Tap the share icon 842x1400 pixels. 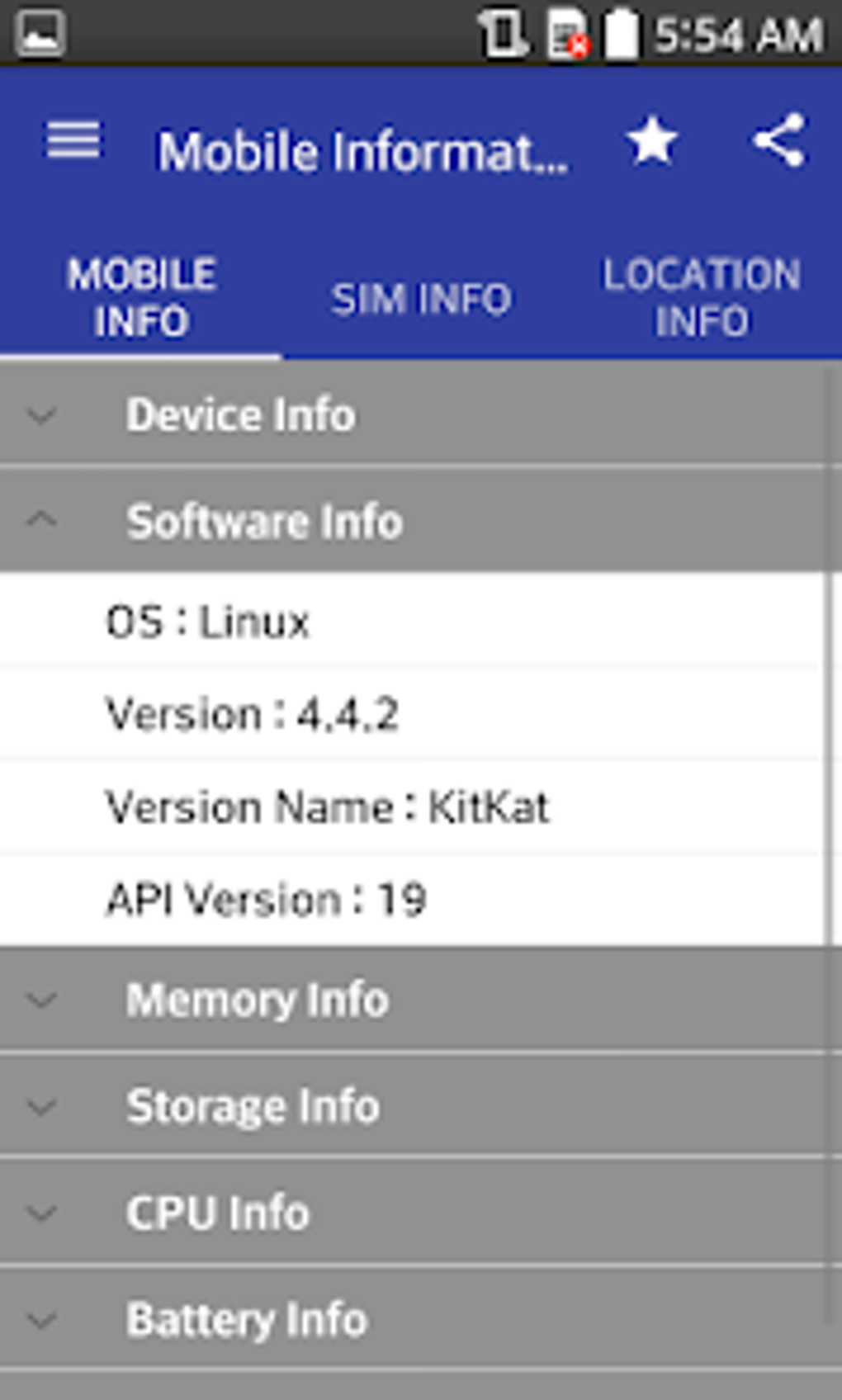coord(779,140)
